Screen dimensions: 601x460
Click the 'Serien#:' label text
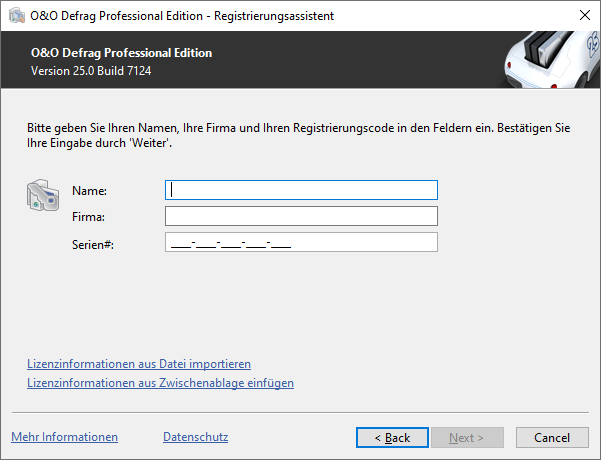pos(93,245)
